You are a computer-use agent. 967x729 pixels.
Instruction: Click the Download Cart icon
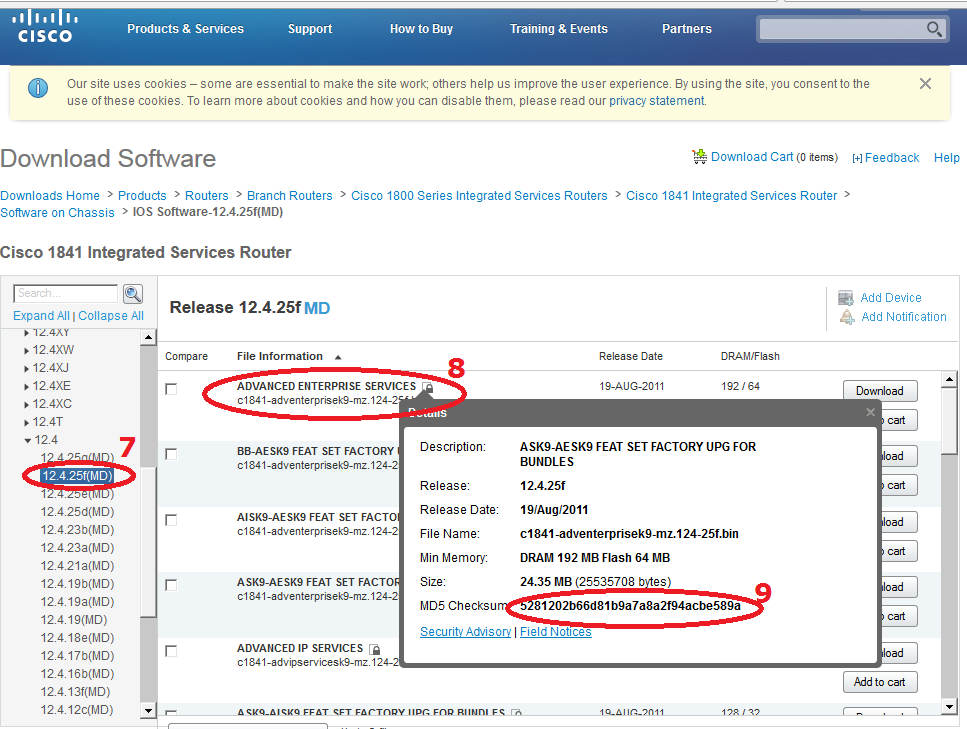699,157
